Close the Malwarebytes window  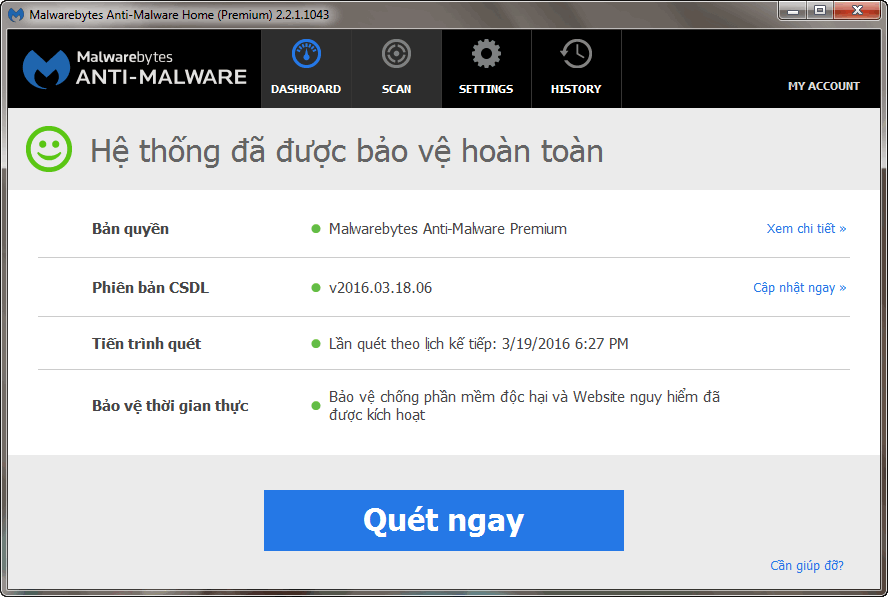click(857, 10)
